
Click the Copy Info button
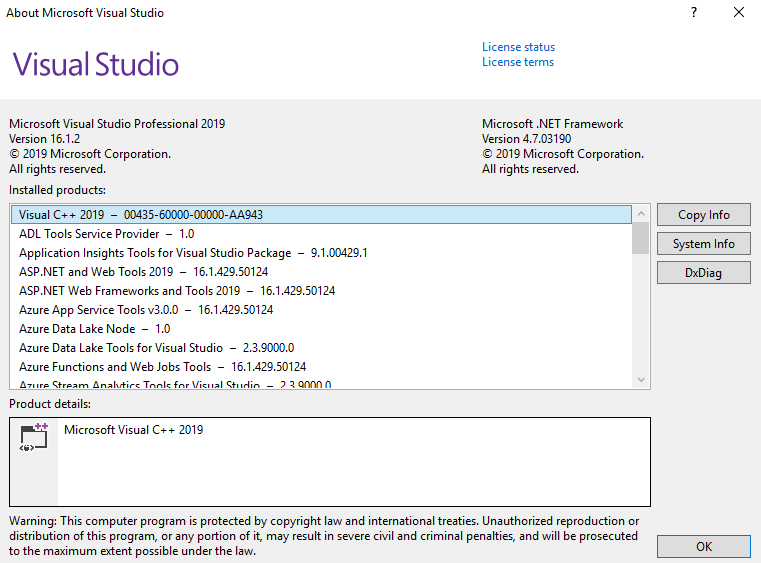click(x=703, y=215)
